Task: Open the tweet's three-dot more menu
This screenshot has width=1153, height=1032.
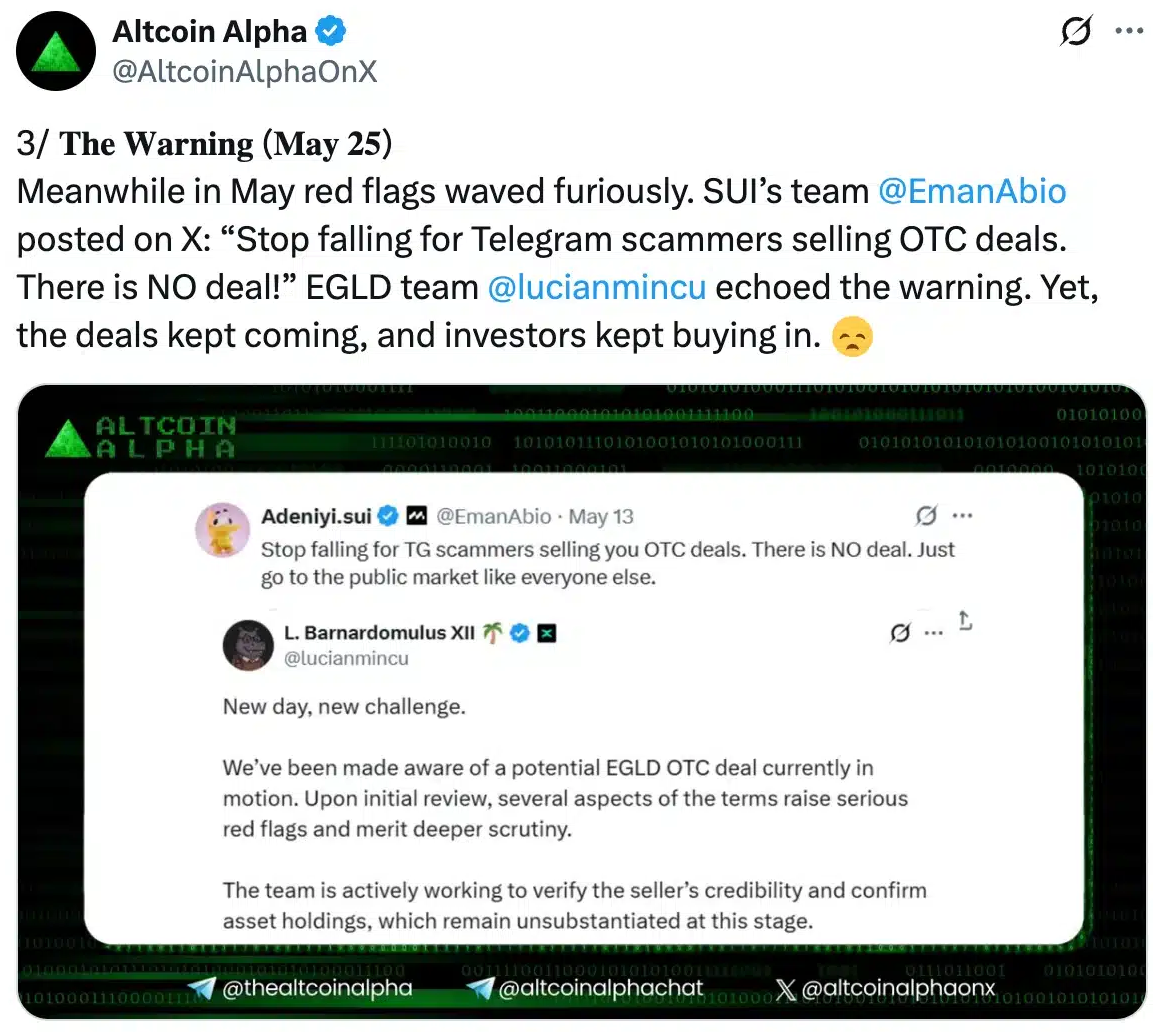Action: click(x=1129, y=31)
